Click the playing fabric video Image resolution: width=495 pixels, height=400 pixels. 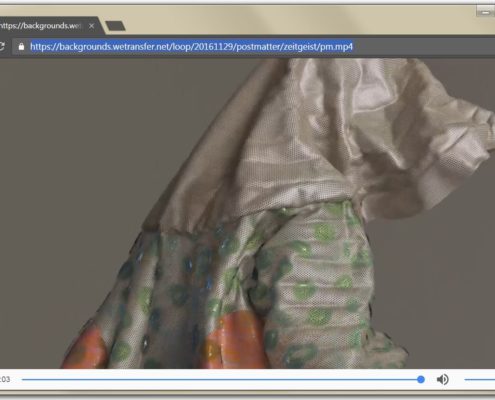coord(247,213)
